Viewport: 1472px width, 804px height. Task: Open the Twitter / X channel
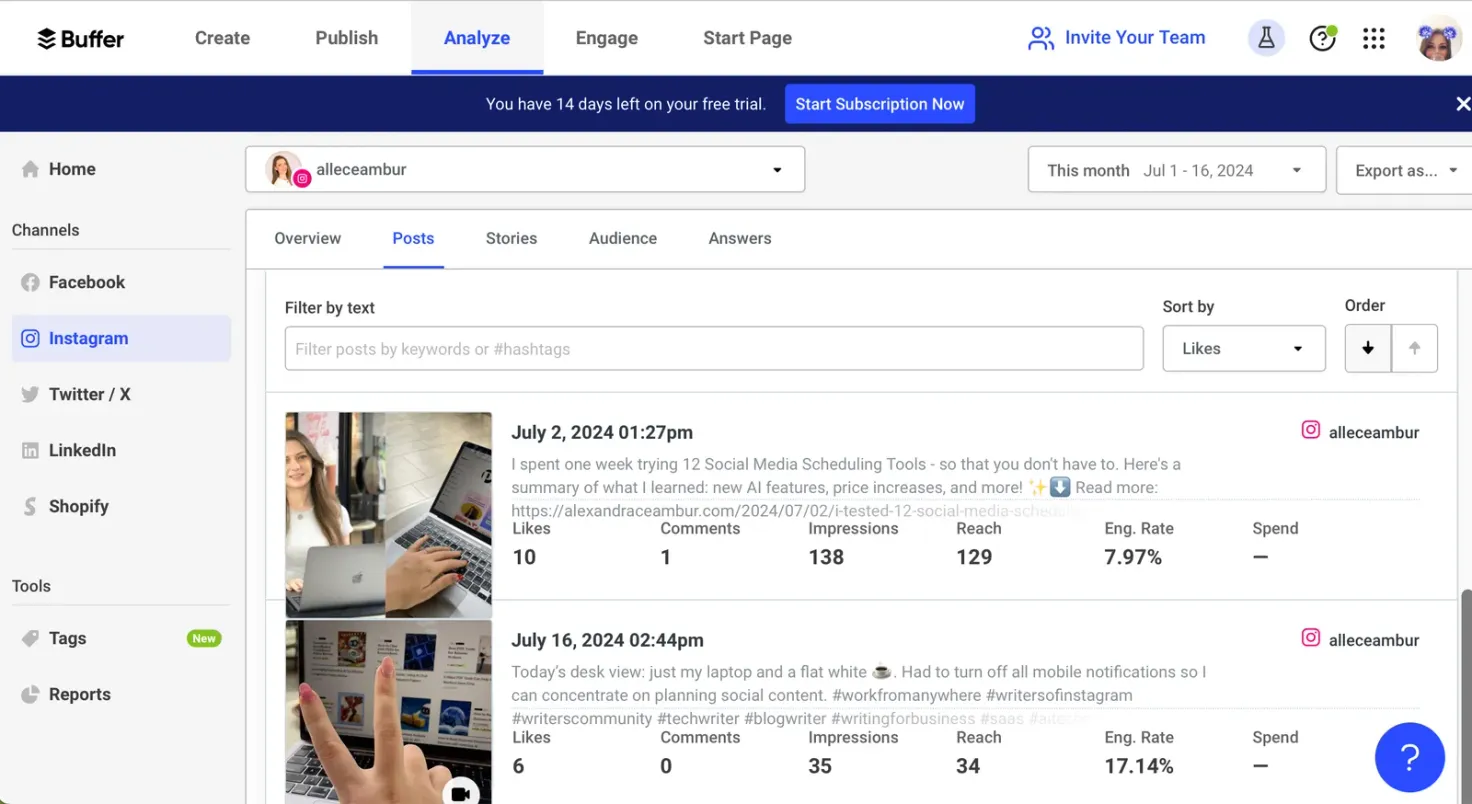tap(90, 394)
